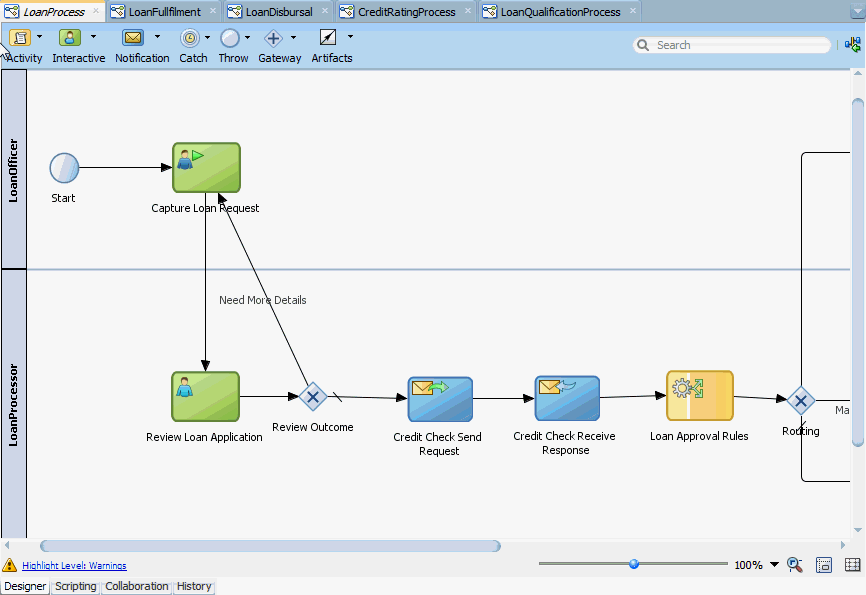Close the LoanDisbursal tab
The width and height of the screenshot is (866, 595).
click(325, 10)
